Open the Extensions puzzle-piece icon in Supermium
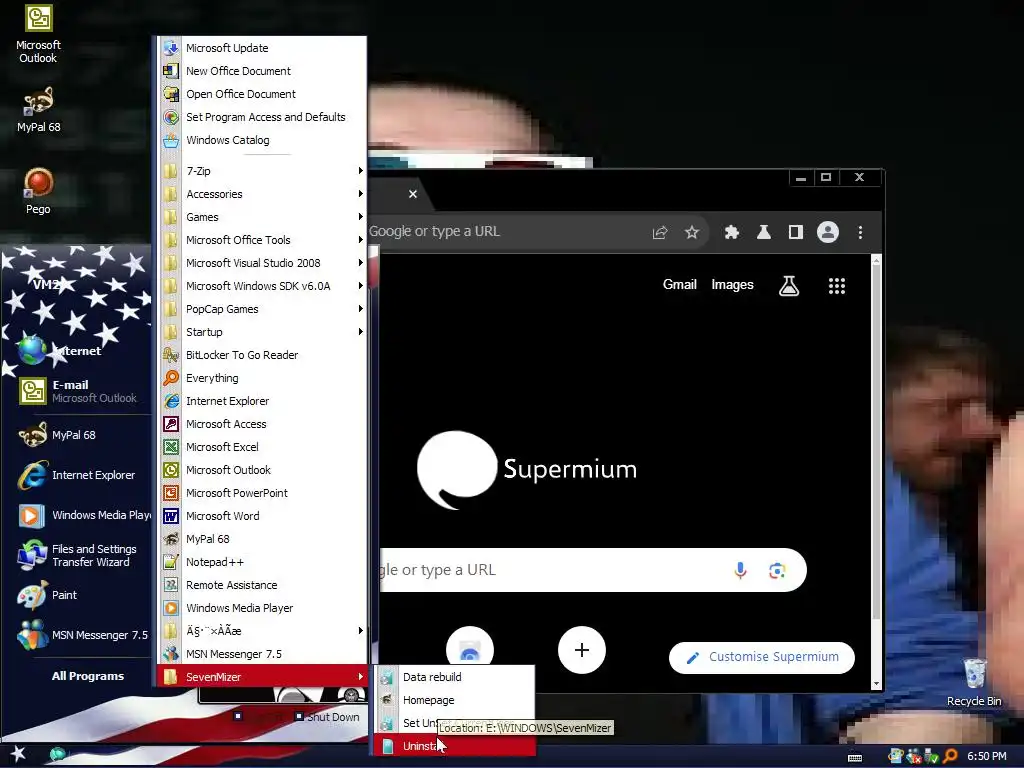The width and height of the screenshot is (1024, 768). pos(731,232)
